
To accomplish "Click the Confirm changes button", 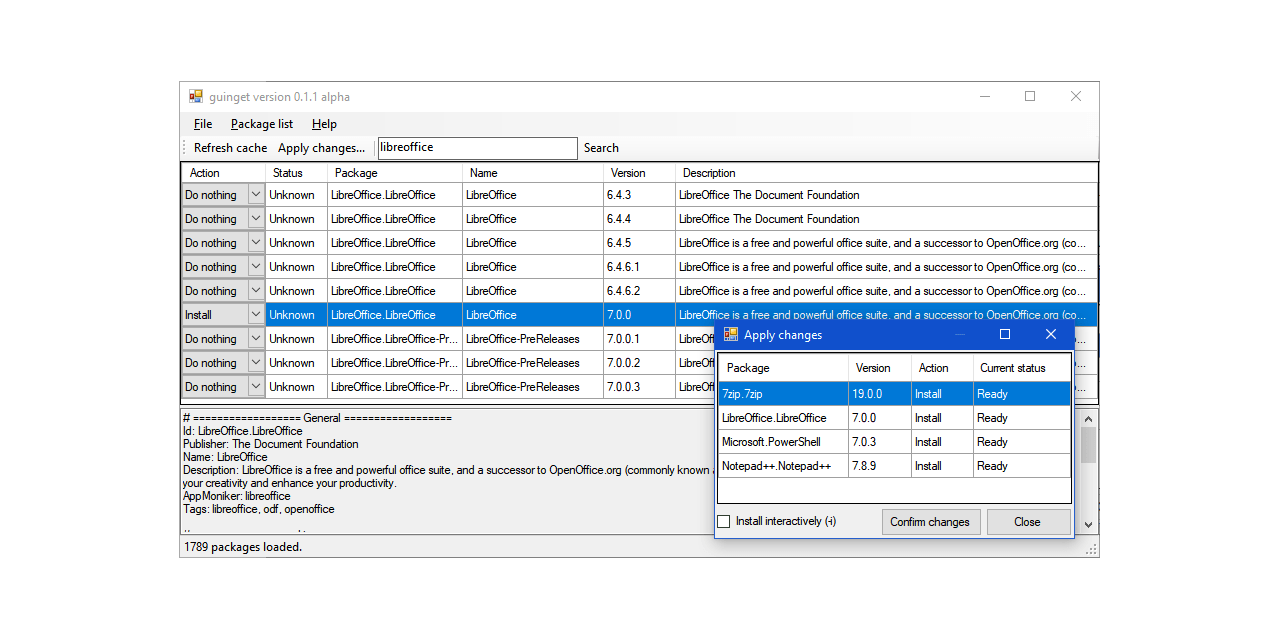I will [930, 521].
